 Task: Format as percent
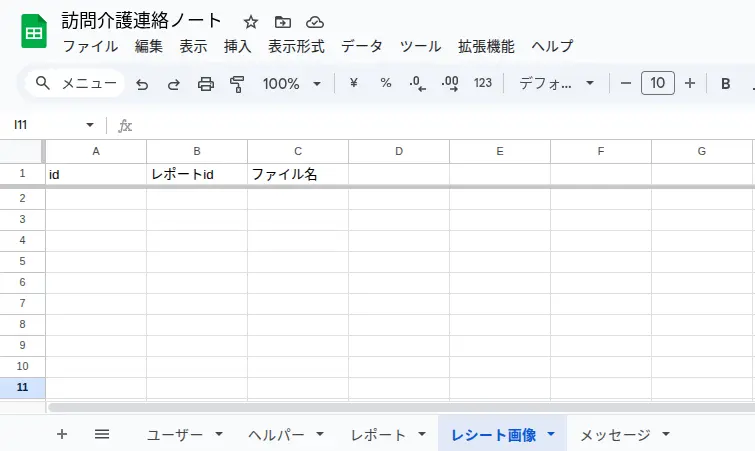pyautogui.click(x=385, y=83)
